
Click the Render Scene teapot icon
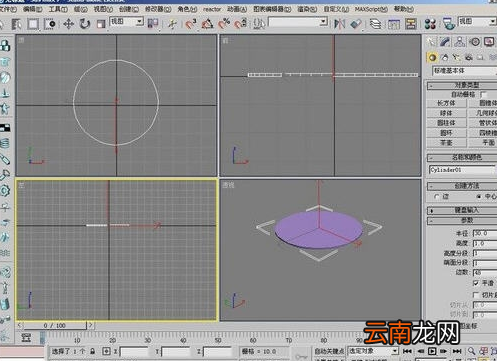tap(449, 24)
